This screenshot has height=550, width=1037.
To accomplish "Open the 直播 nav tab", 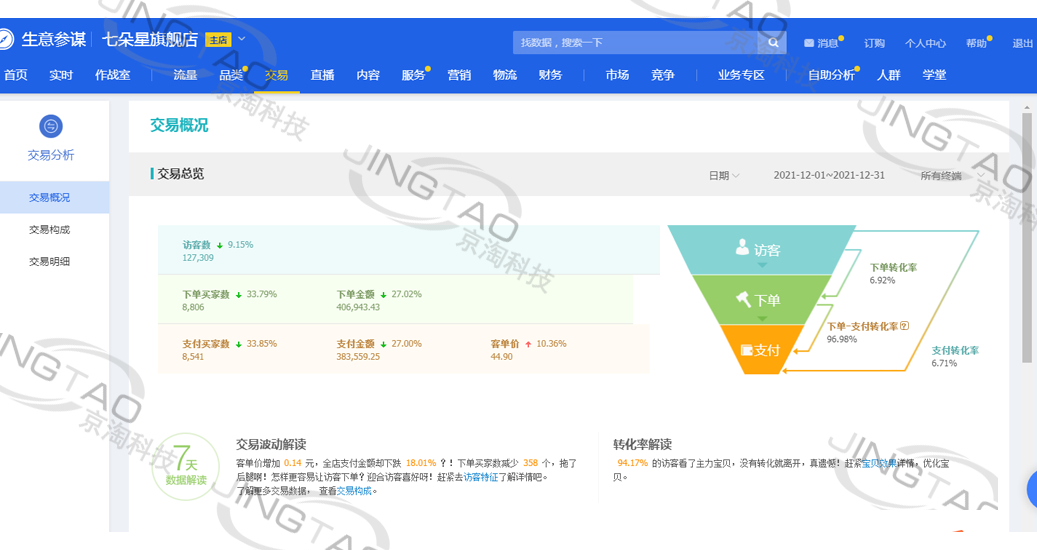I will click(x=322, y=75).
